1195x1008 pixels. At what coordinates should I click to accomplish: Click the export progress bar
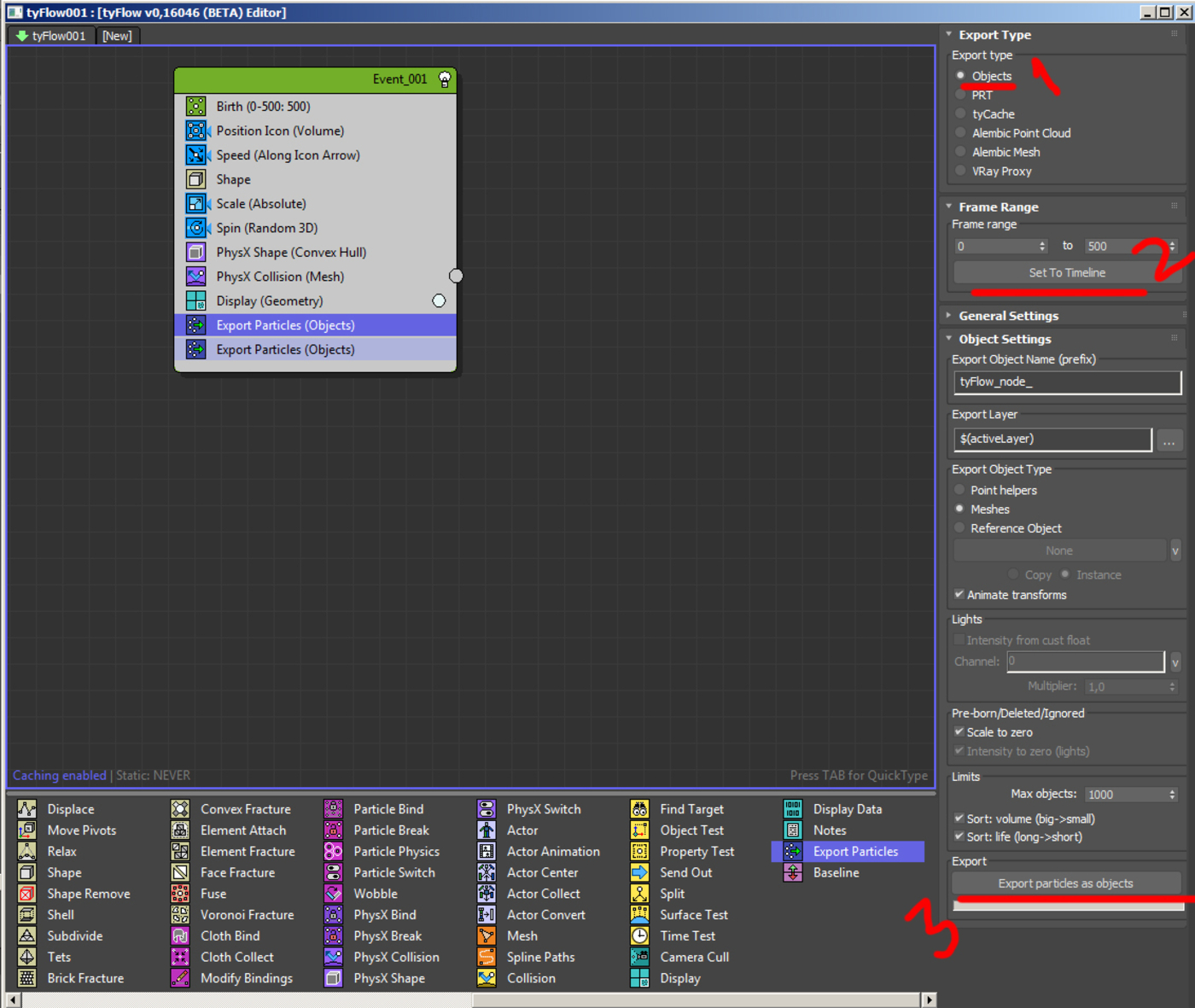(x=1067, y=906)
